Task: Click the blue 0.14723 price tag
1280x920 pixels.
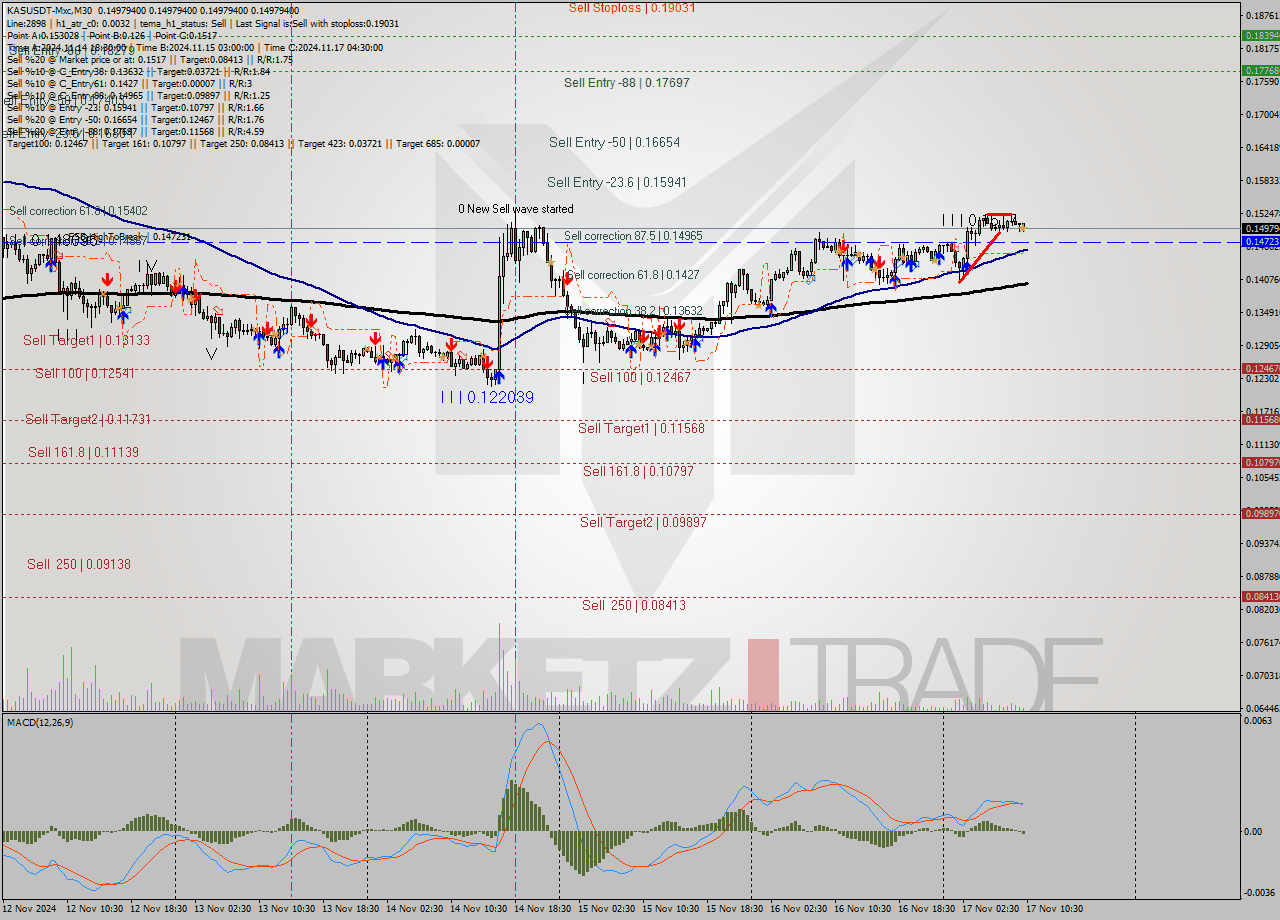Action: coord(1260,242)
